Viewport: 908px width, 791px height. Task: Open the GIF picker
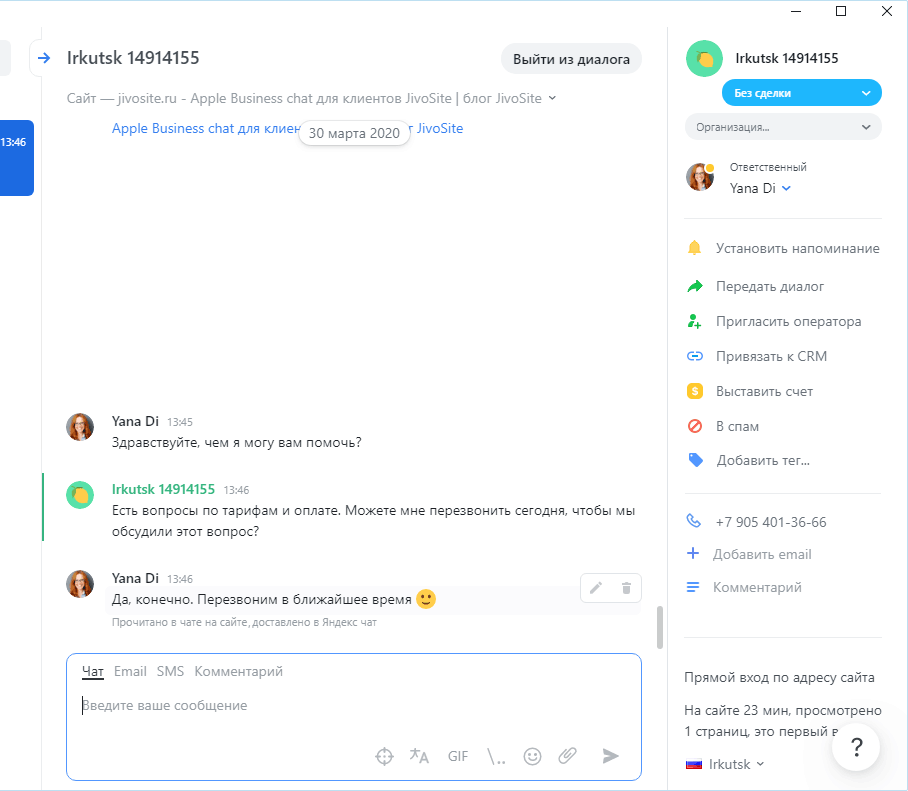pyautogui.click(x=457, y=756)
